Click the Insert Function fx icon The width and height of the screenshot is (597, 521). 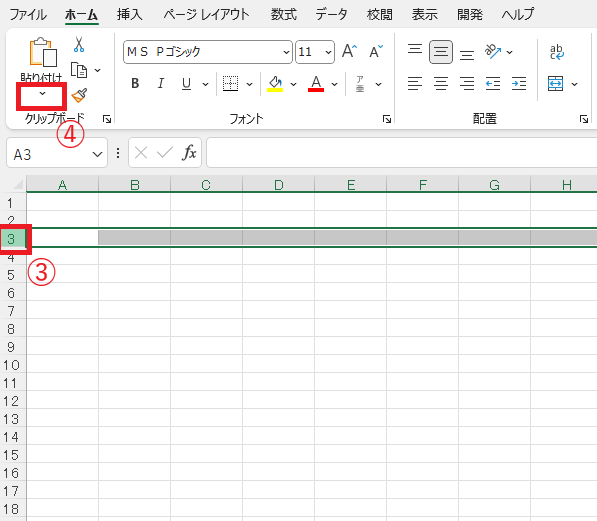[x=189, y=153]
